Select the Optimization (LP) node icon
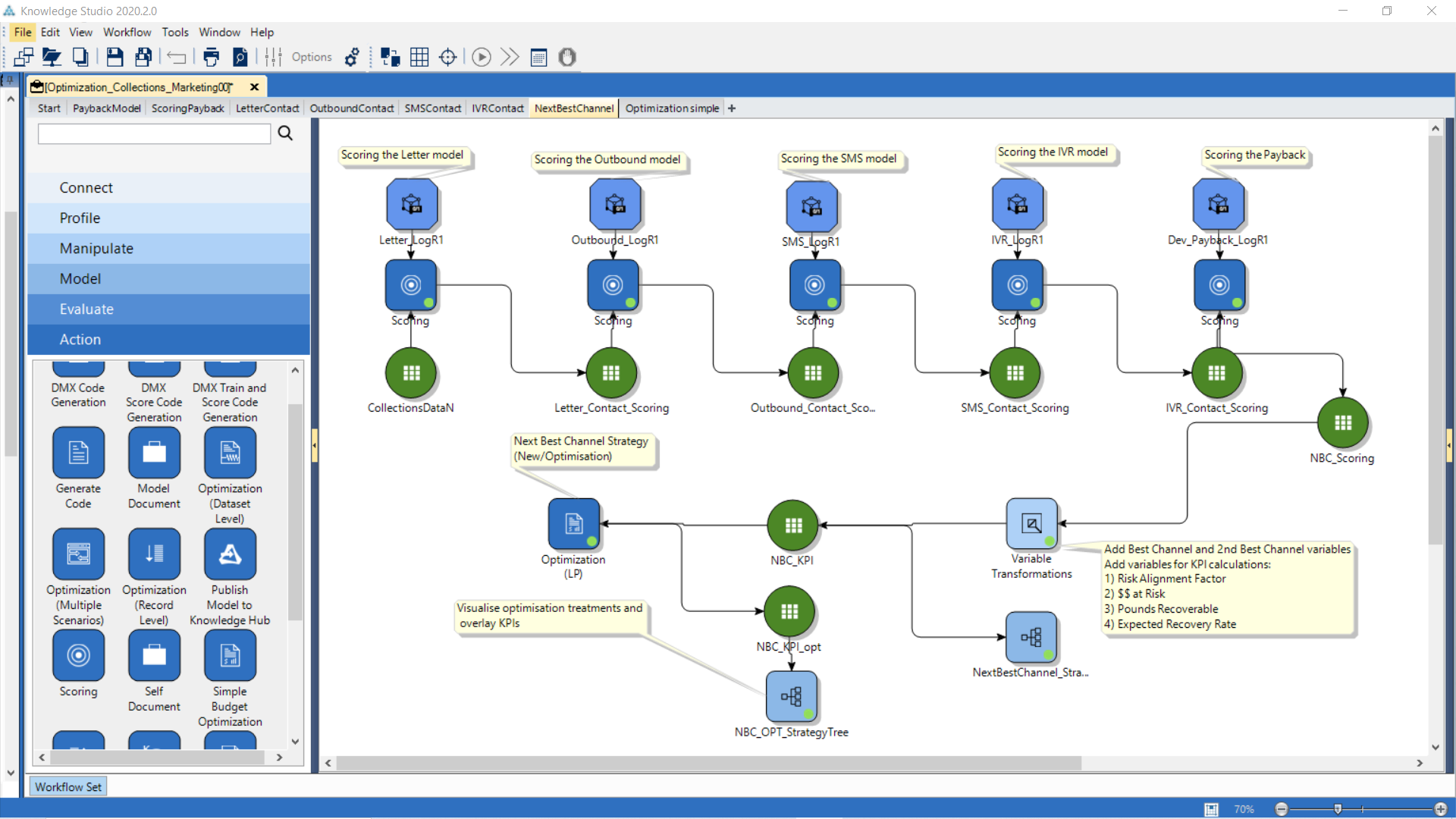Screen dimensions: 1456x819 click(574, 524)
